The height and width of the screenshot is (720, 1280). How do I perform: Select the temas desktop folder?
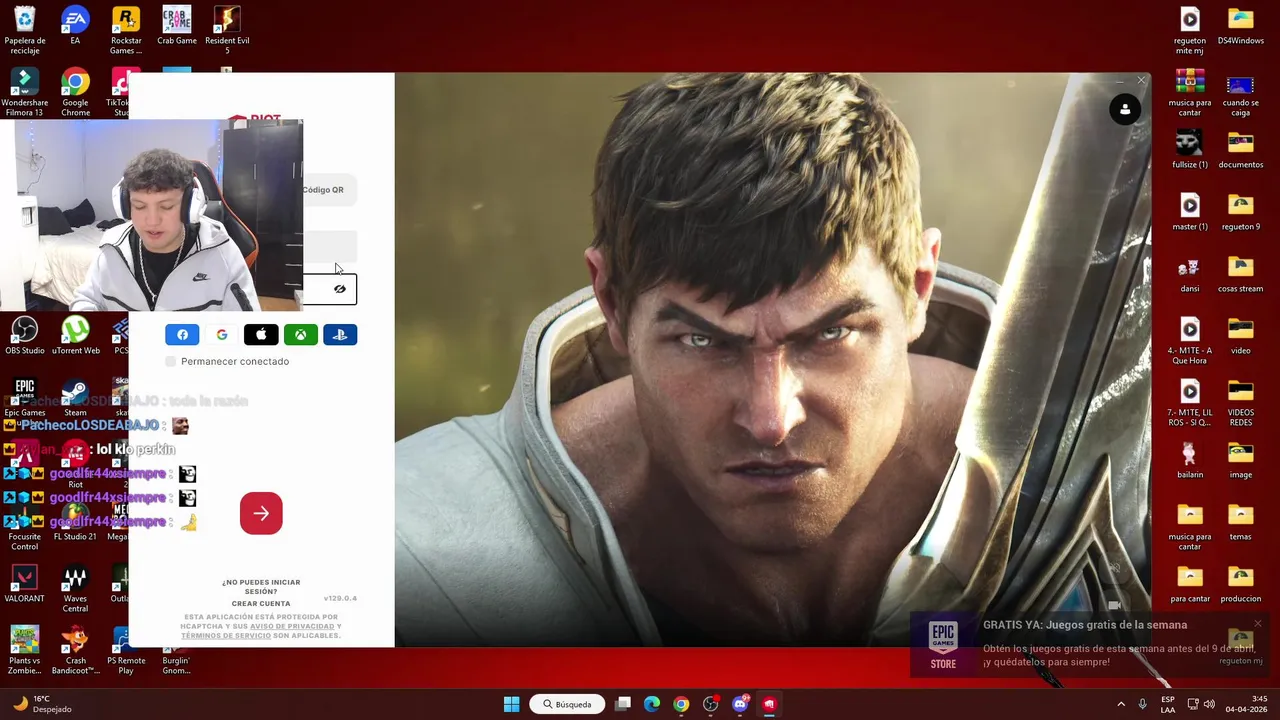[1240, 522]
